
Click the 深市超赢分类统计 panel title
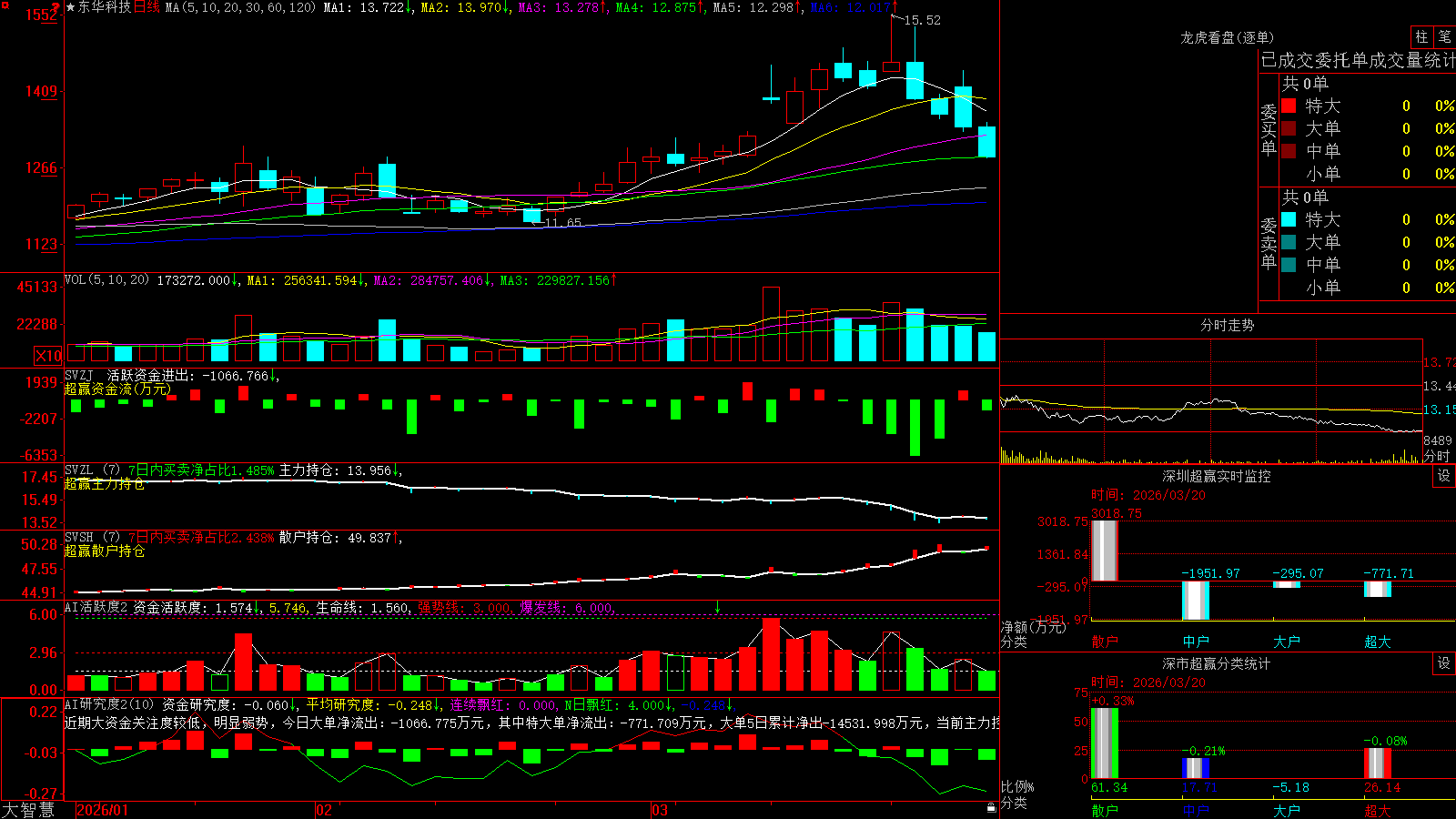coord(1216,663)
